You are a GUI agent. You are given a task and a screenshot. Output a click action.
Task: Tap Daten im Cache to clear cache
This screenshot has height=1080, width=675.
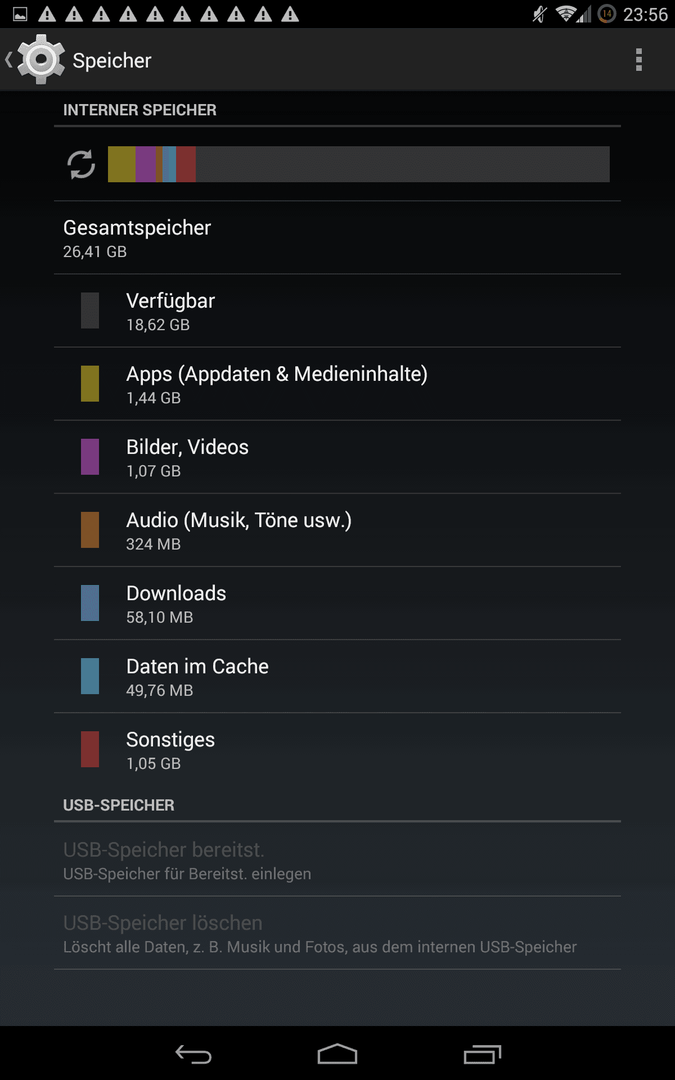(x=338, y=676)
